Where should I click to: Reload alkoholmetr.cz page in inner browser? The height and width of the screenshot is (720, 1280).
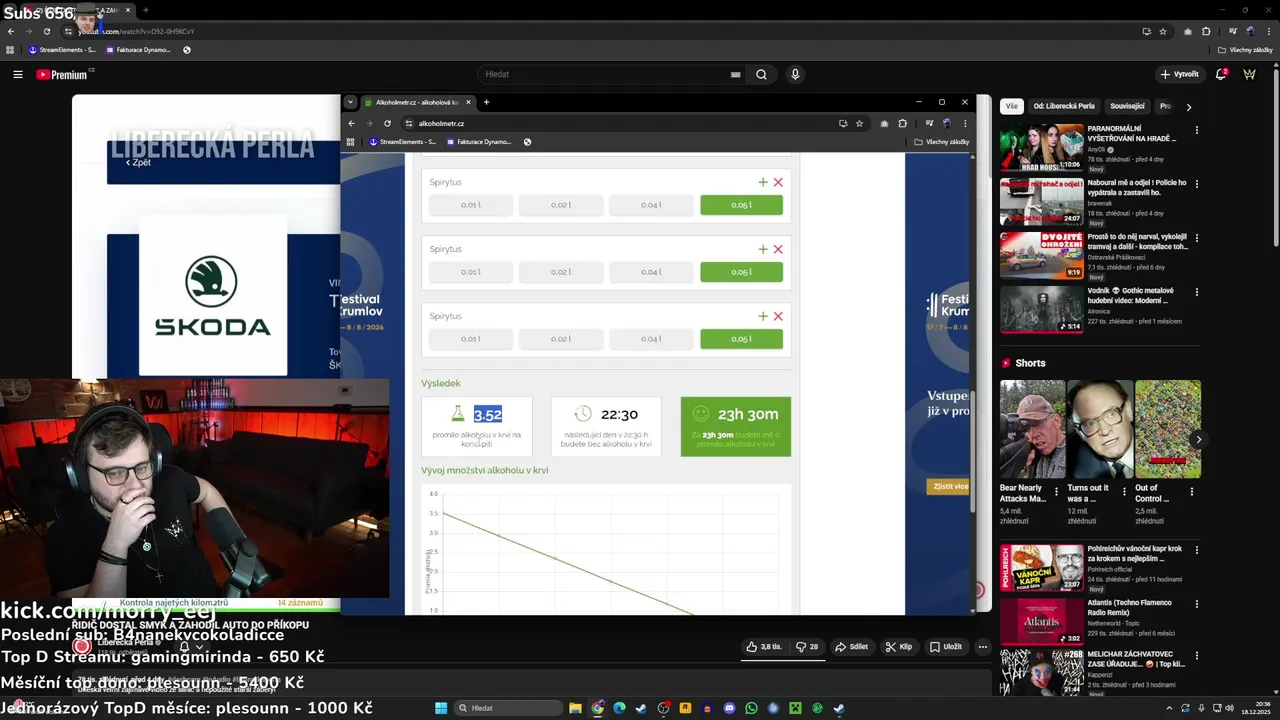tap(387, 123)
